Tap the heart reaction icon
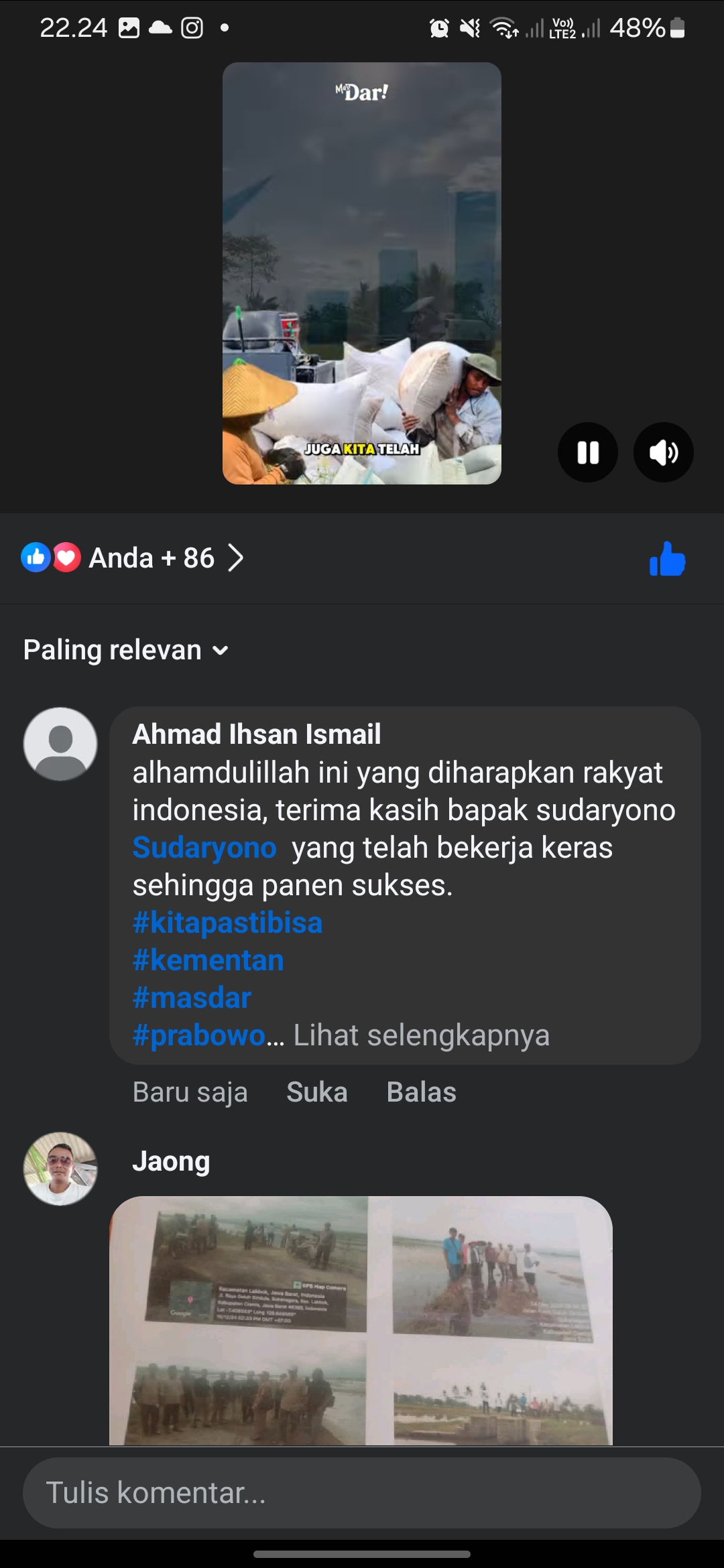This screenshot has height=1568, width=724. click(66, 558)
